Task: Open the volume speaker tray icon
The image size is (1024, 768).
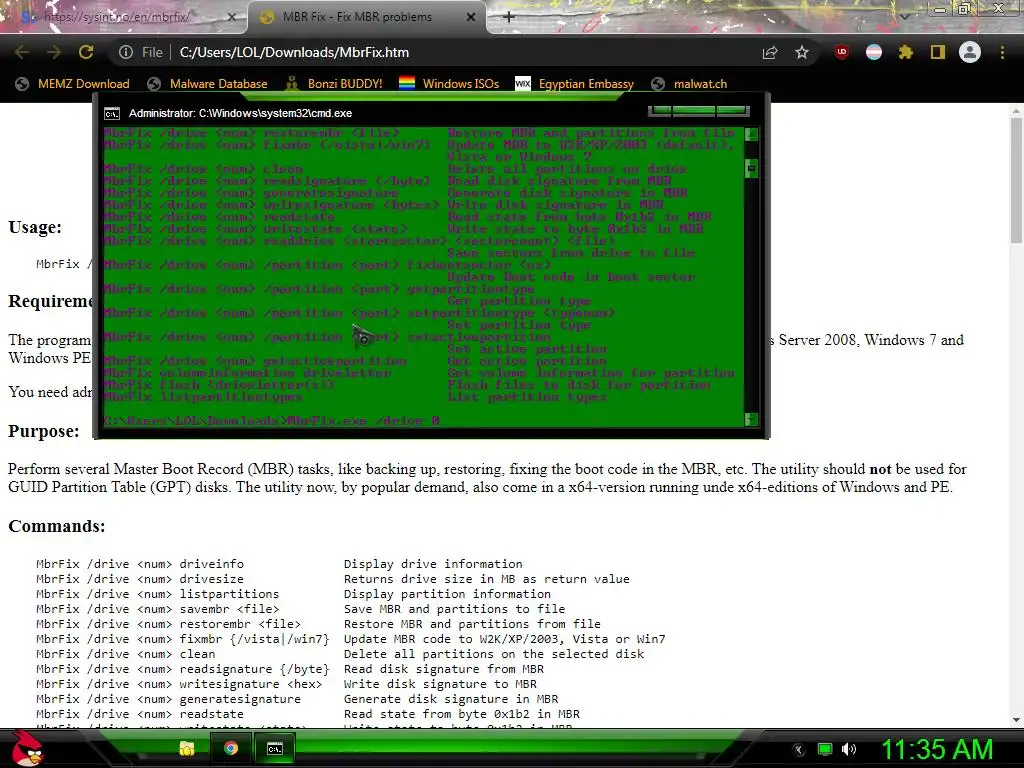Action: (850, 750)
